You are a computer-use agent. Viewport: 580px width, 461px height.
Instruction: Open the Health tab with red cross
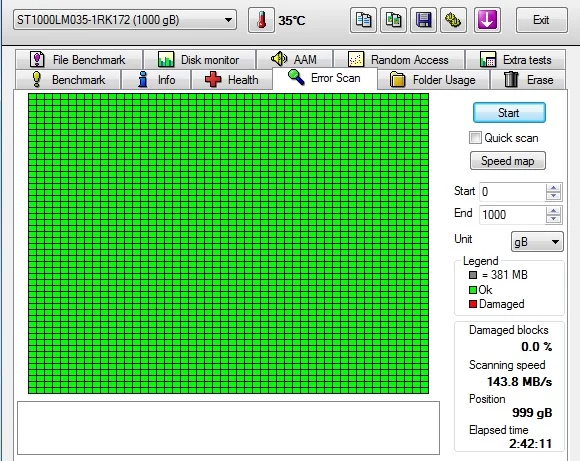(x=232, y=80)
